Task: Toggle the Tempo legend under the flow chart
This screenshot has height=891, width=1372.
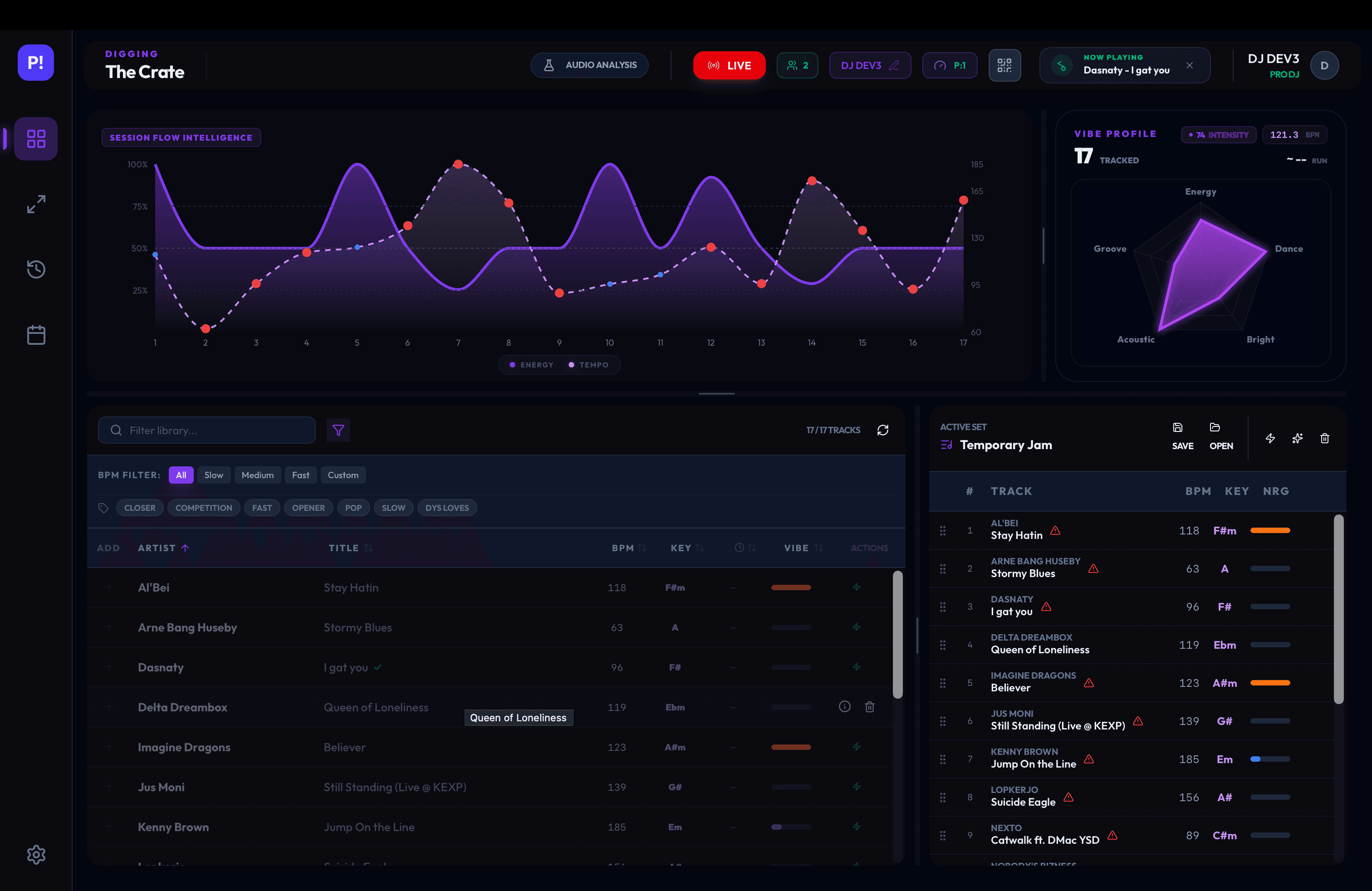Action: coord(590,364)
